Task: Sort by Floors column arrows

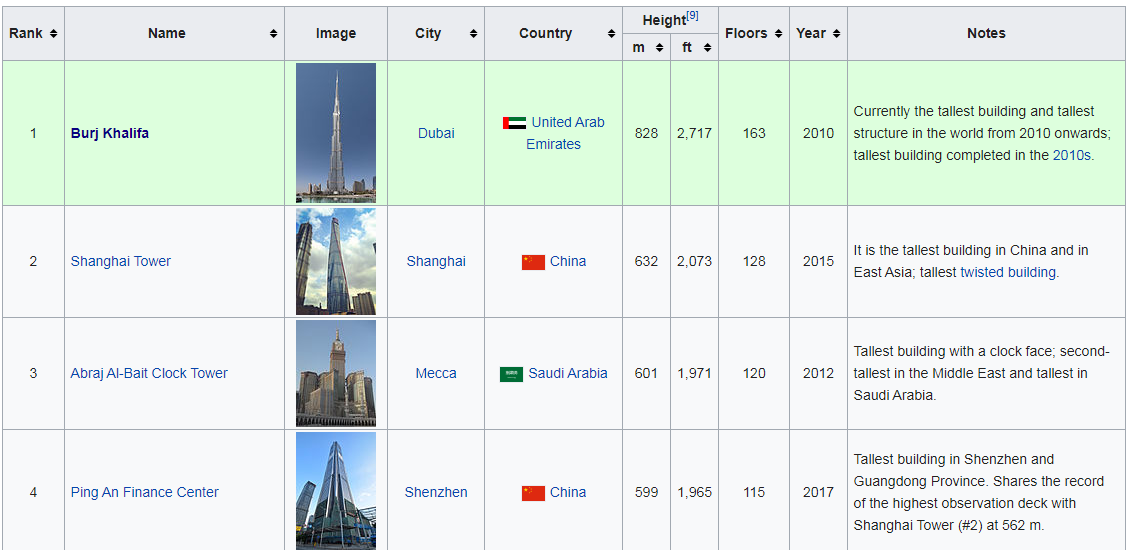Action: pyautogui.click(x=778, y=34)
